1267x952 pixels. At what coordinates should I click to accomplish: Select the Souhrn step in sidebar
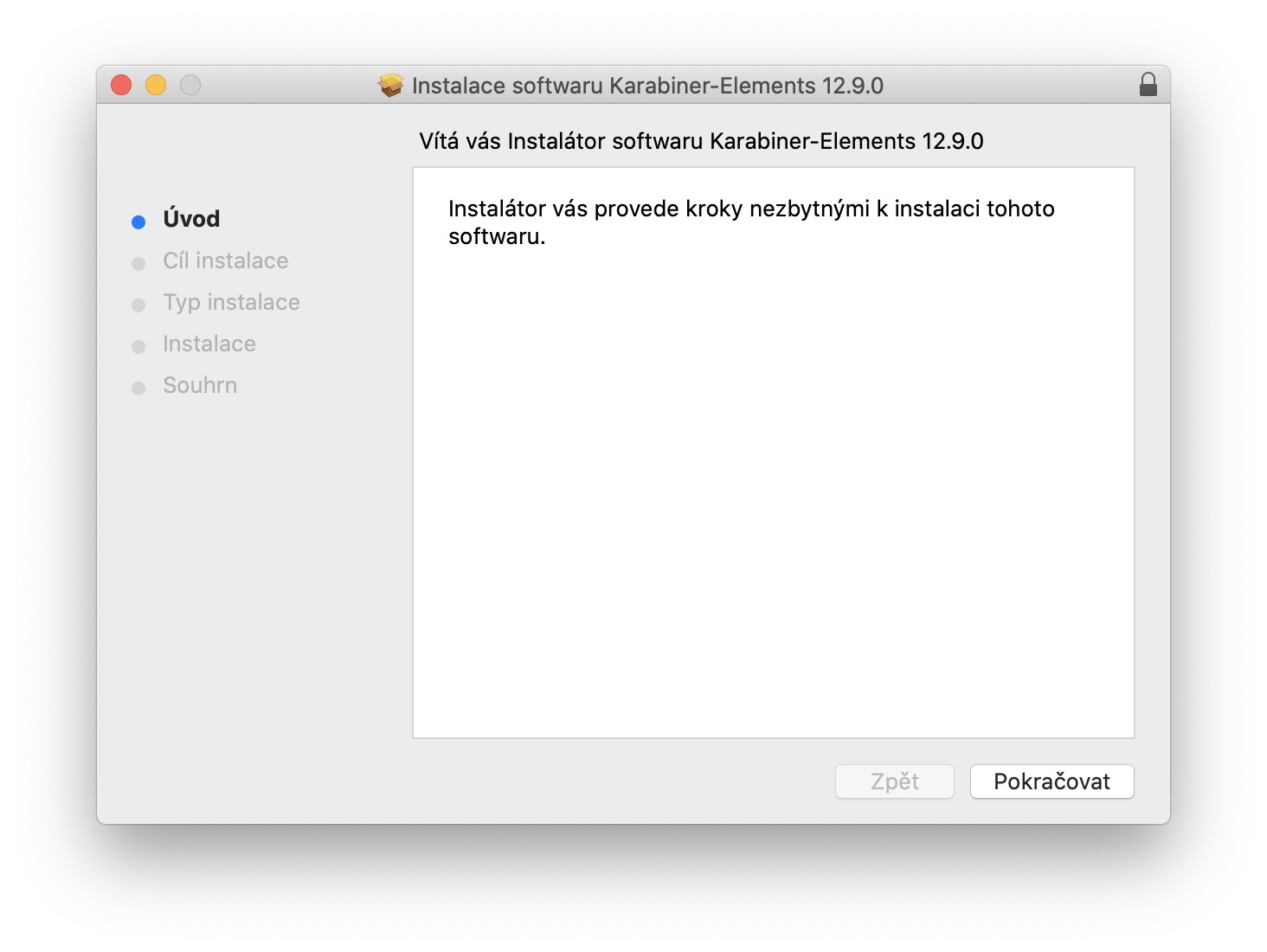click(200, 385)
